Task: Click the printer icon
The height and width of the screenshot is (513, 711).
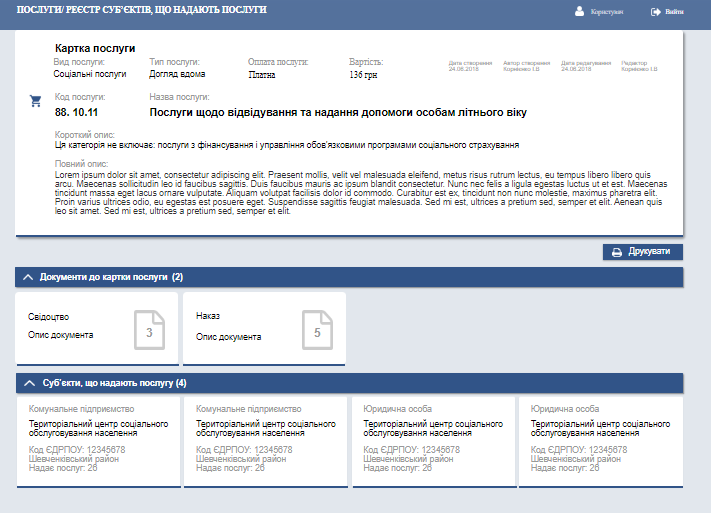Action: pos(617,252)
